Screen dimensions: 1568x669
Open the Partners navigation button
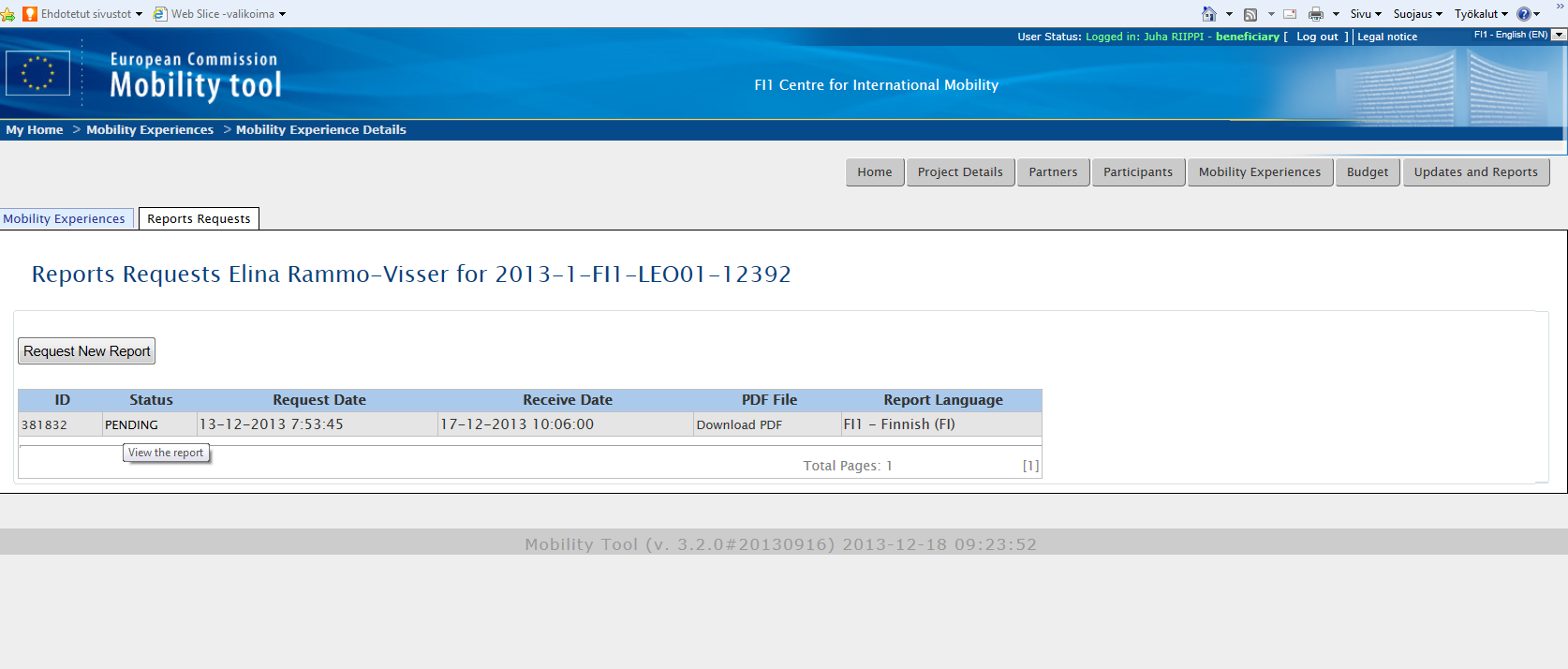tap(1053, 172)
